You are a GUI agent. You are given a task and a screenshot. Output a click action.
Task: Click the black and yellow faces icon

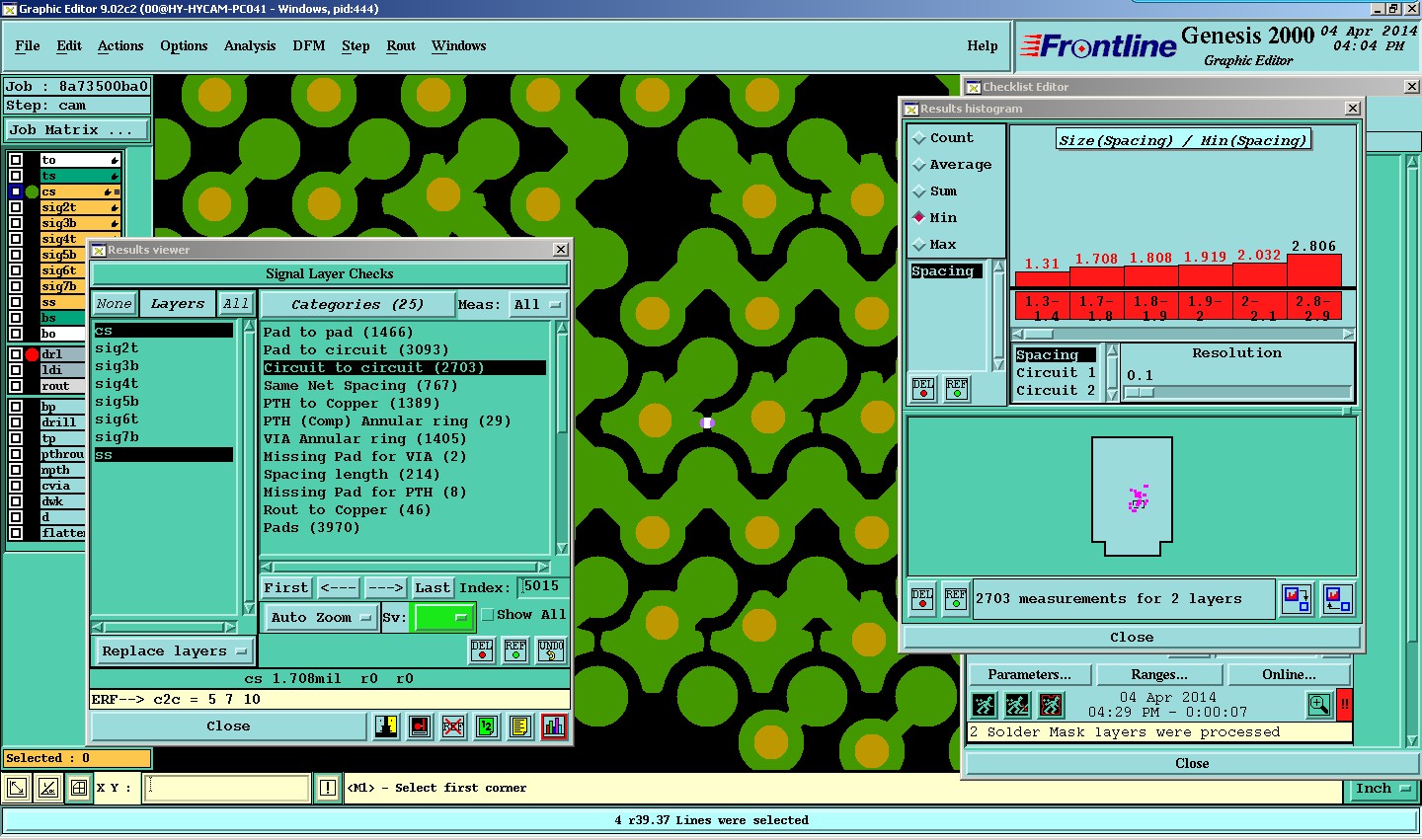pos(386,727)
